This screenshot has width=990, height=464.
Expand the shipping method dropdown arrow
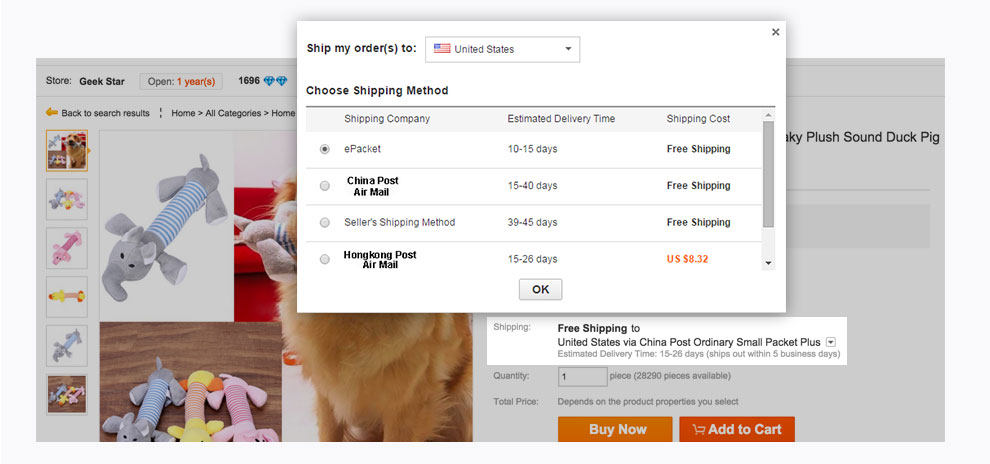831,342
